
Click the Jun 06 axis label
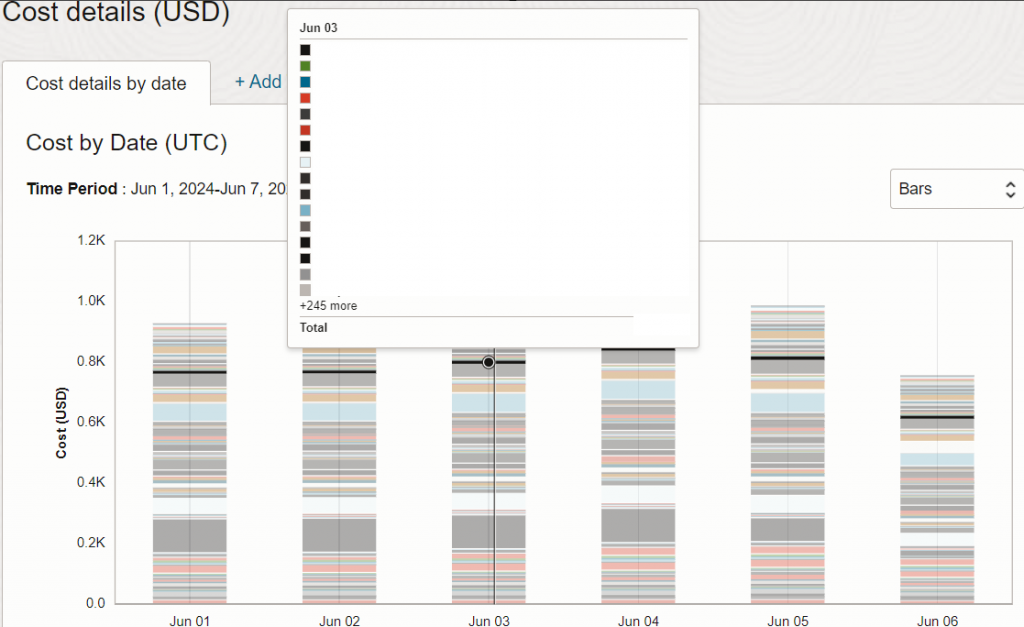937,621
